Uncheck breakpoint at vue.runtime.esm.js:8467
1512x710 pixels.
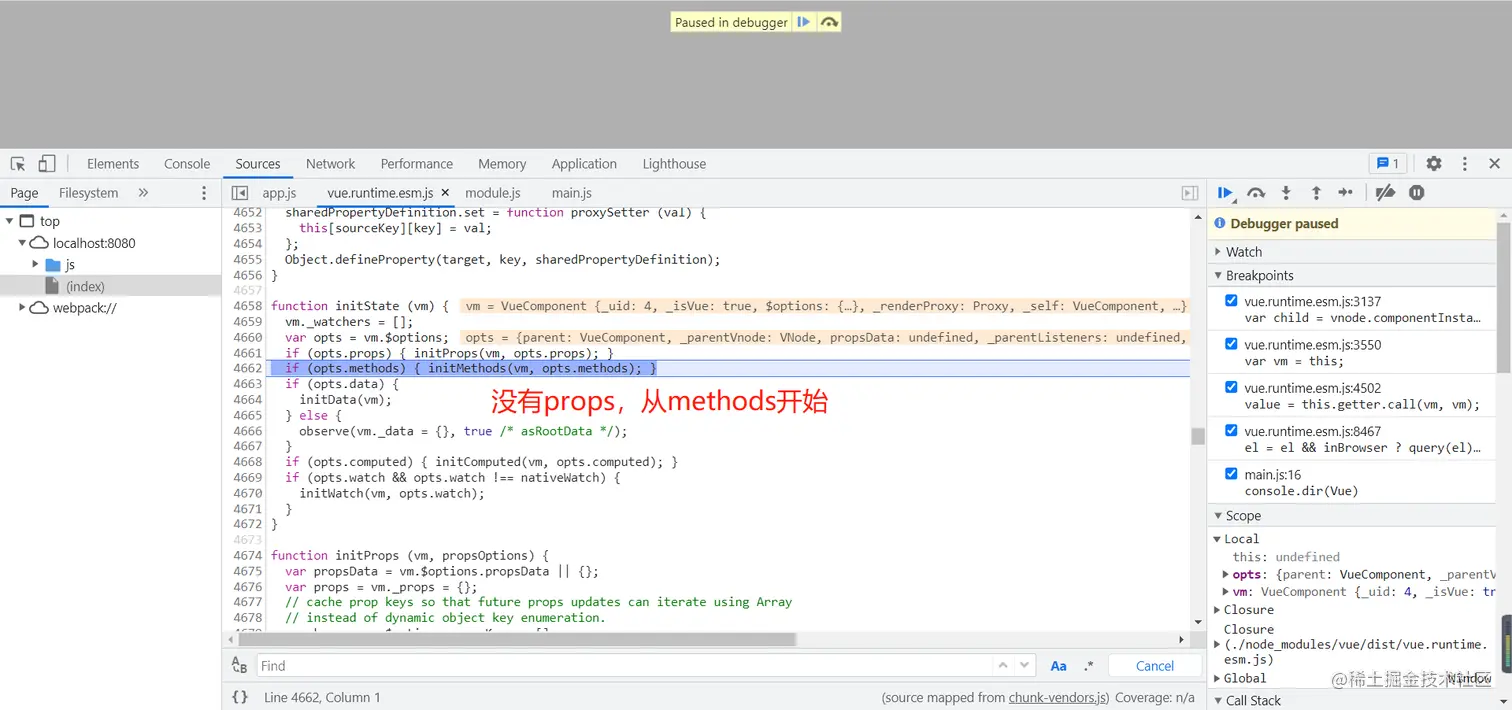pos(1231,431)
